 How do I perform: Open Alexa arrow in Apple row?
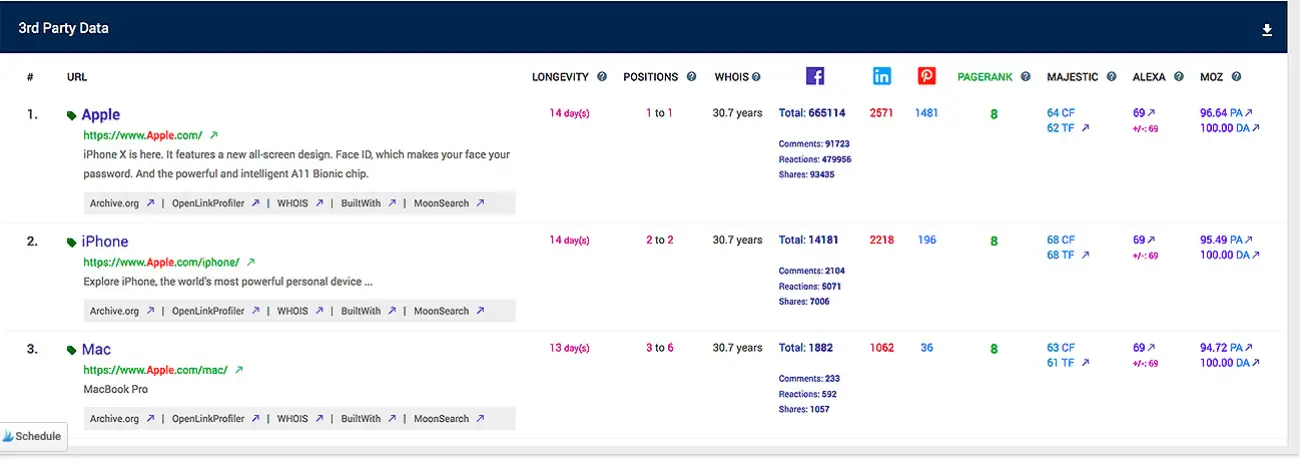click(1151, 114)
